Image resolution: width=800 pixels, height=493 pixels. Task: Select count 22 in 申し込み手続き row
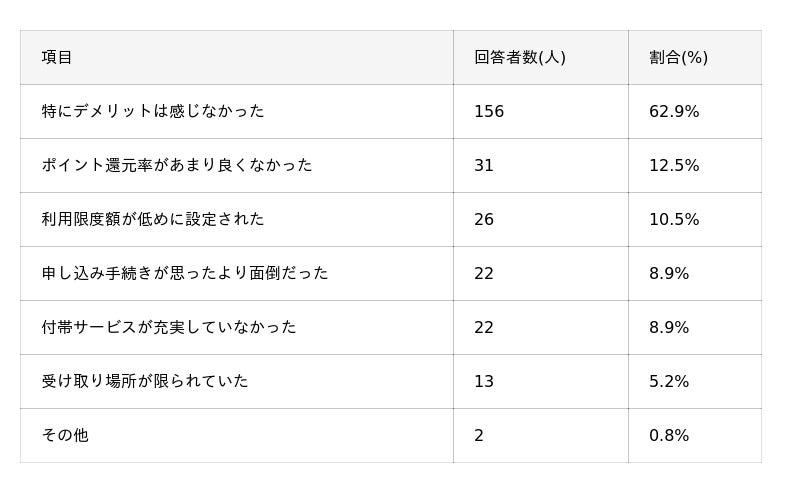pyautogui.click(x=484, y=274)
